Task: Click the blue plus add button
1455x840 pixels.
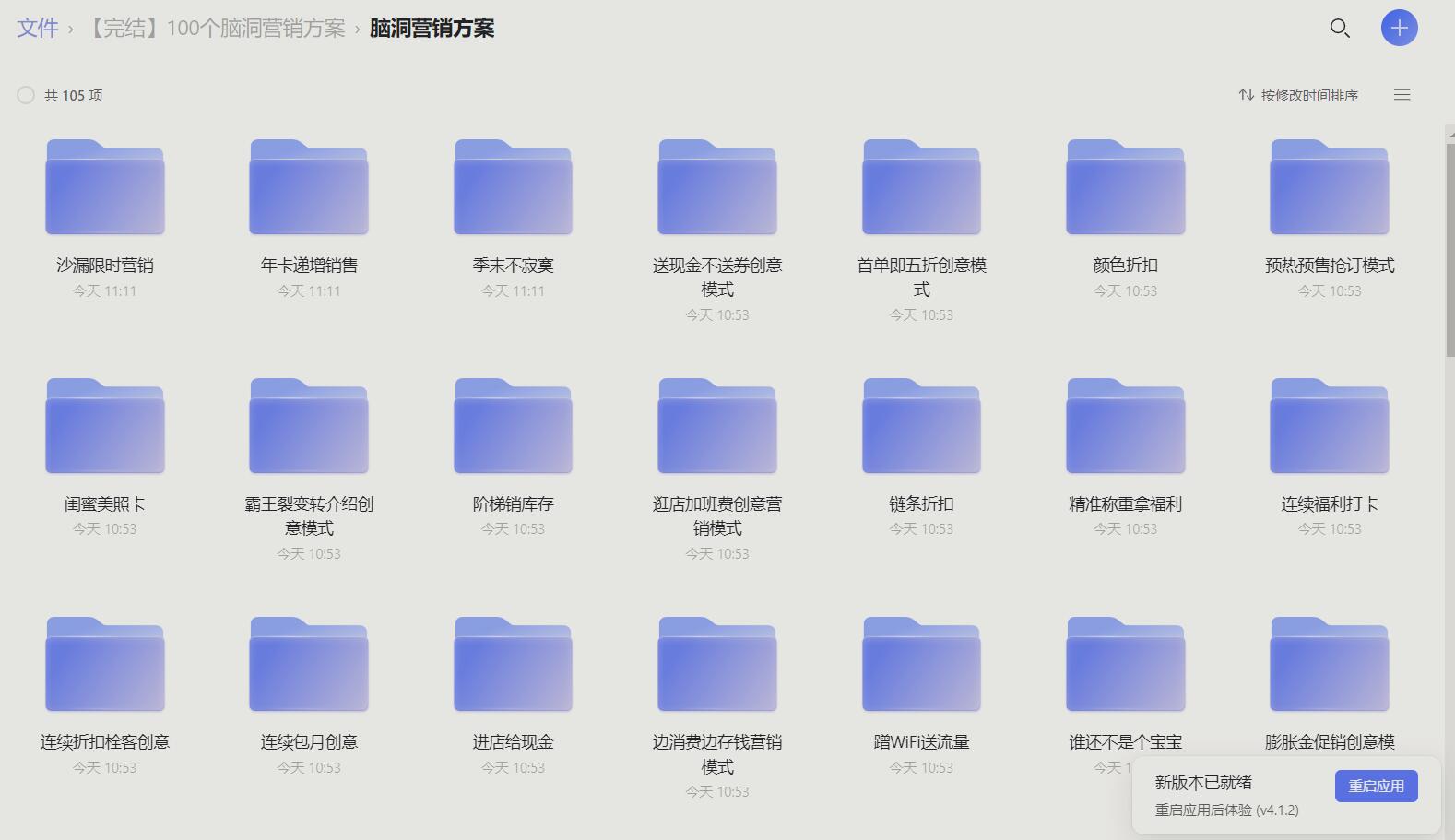Action: tap(1399, 28)
